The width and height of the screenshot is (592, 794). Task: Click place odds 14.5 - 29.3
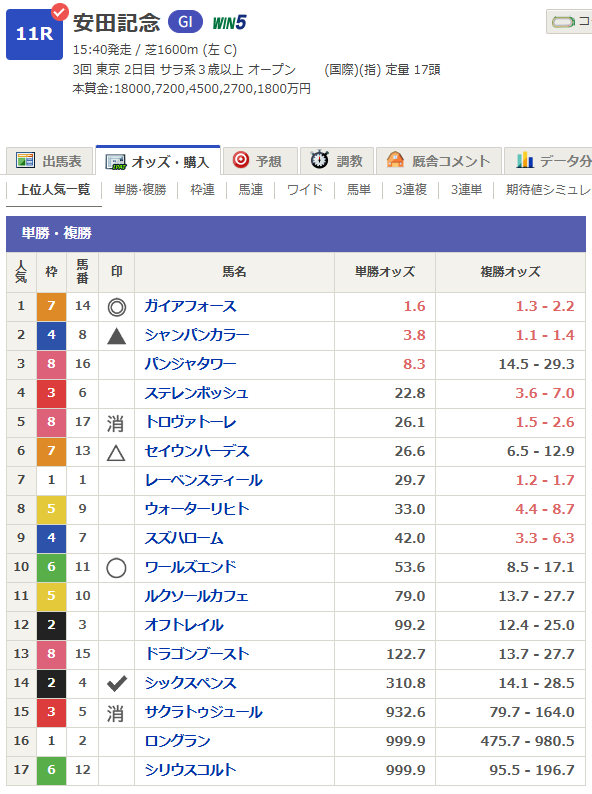pyautogui.click(x=536, y=364)
